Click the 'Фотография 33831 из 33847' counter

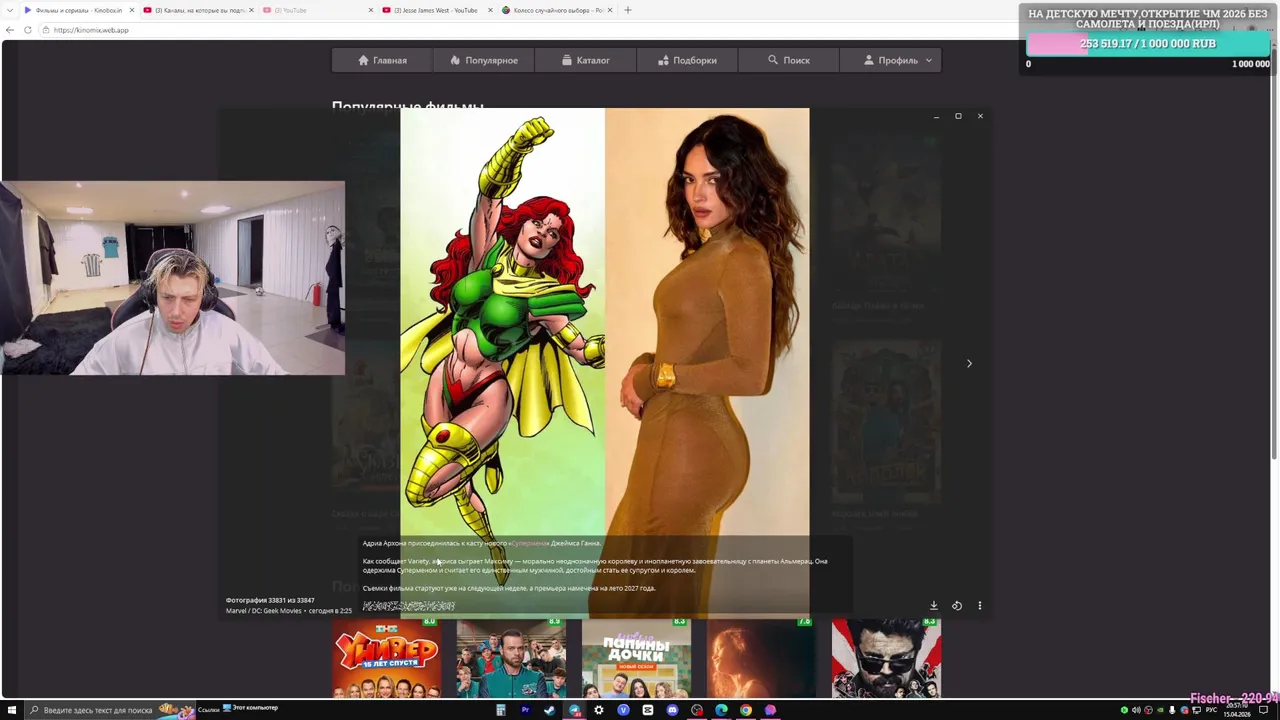(x=270, y=600)
